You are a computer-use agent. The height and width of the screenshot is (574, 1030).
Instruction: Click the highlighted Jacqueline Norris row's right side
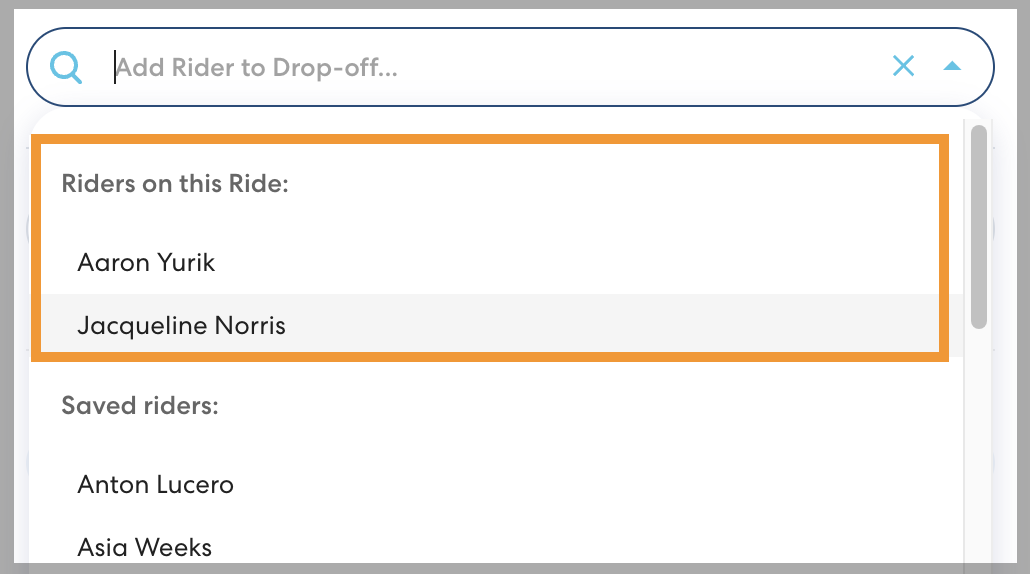tap(750, 326)
